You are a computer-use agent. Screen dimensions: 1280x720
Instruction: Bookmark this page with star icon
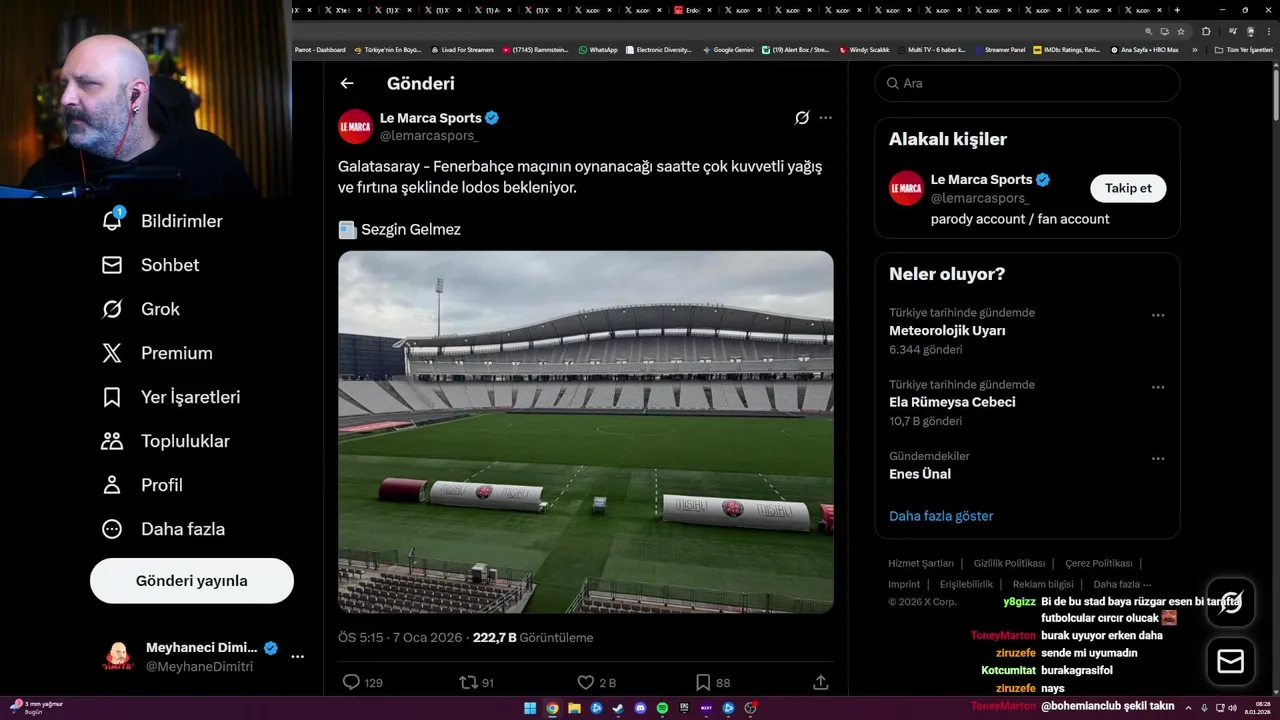(x=1181, y=31)
